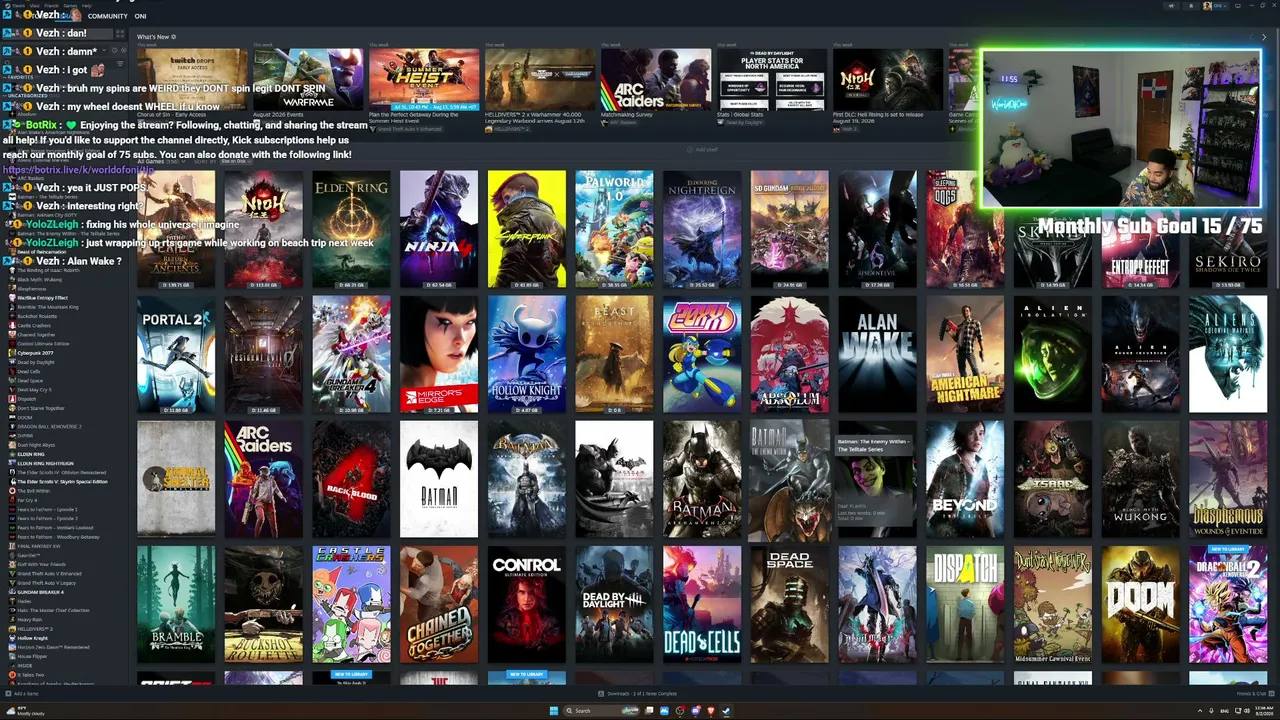The width and height of the screenshot is (1280, 720).
Task: Open the Buckshot Roulette game cover
Action: coord(263,604)
